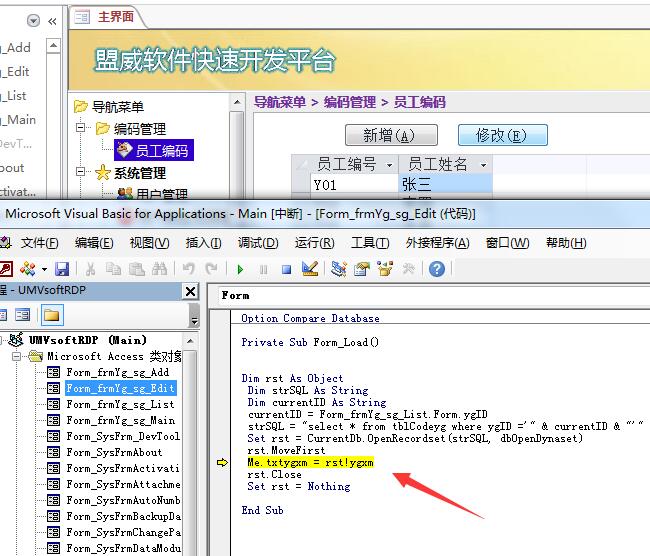
Task: Click scroll-up arrow in project tree
Action: click(189, 341)
